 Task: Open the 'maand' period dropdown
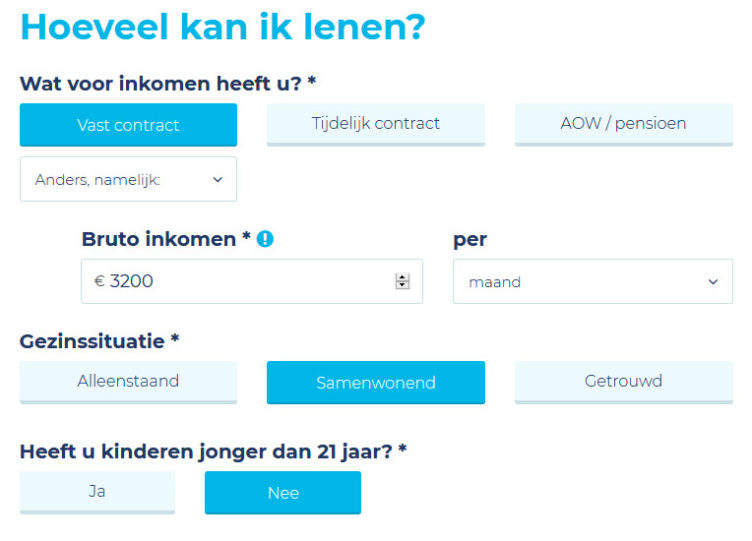coord(592,282)
